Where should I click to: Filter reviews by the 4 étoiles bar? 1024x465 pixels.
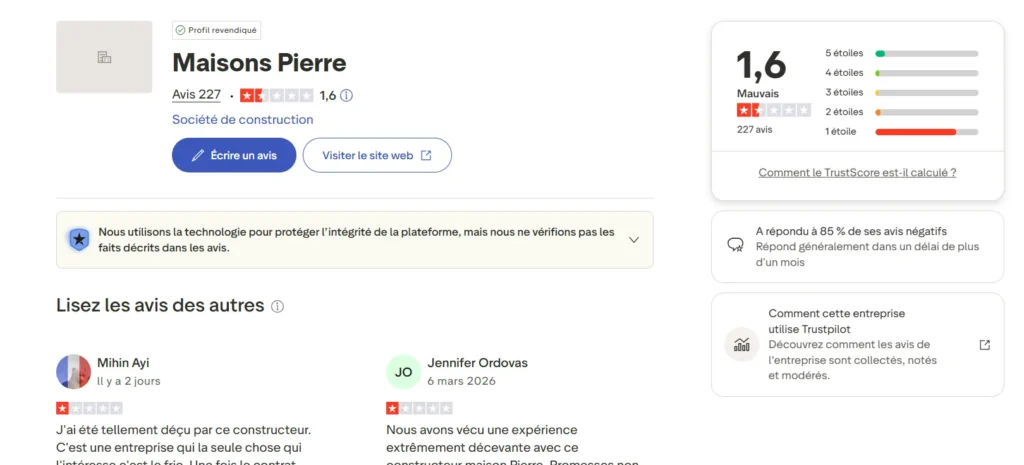point(926,73)
